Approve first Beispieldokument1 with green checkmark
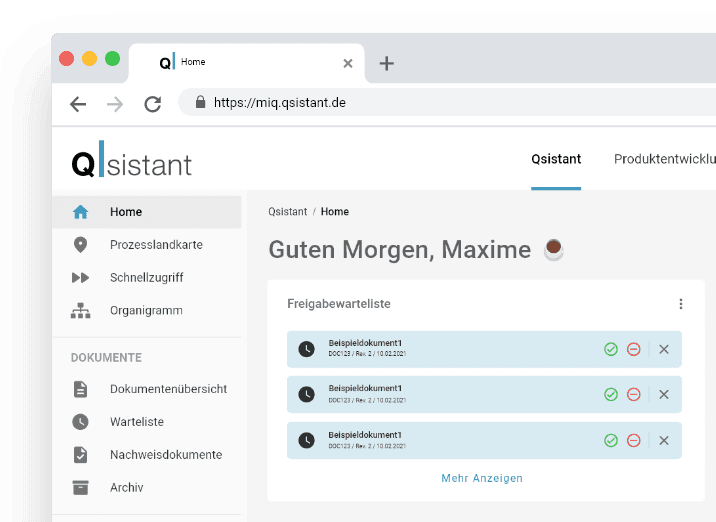 point(611,349)
